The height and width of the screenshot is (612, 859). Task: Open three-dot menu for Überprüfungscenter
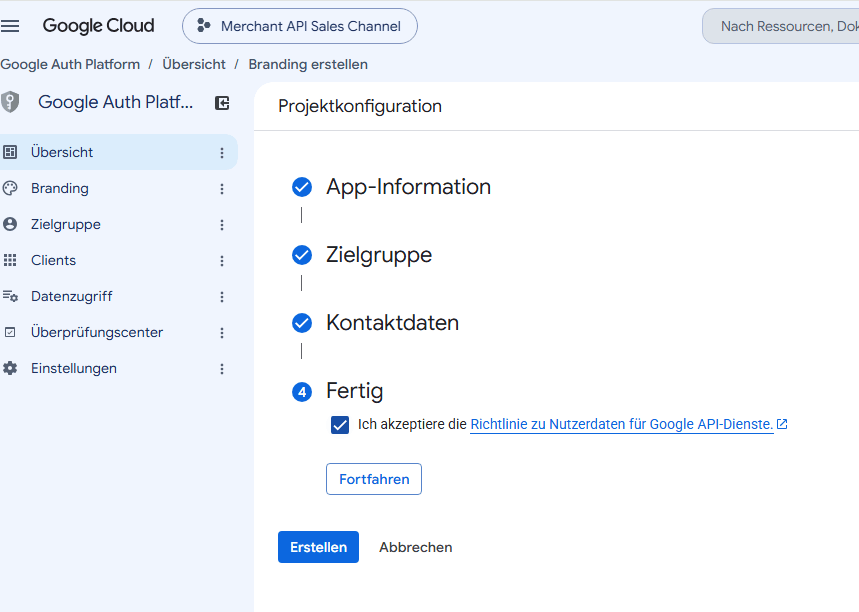222,333
